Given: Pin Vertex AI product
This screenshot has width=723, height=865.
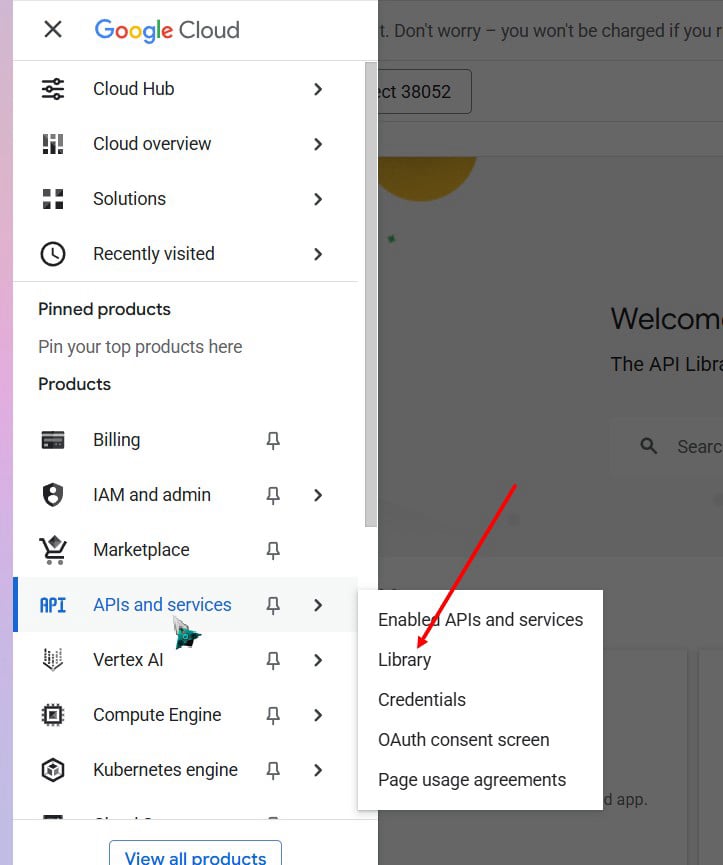Looking at the screenshot, I should click(273, 660).
